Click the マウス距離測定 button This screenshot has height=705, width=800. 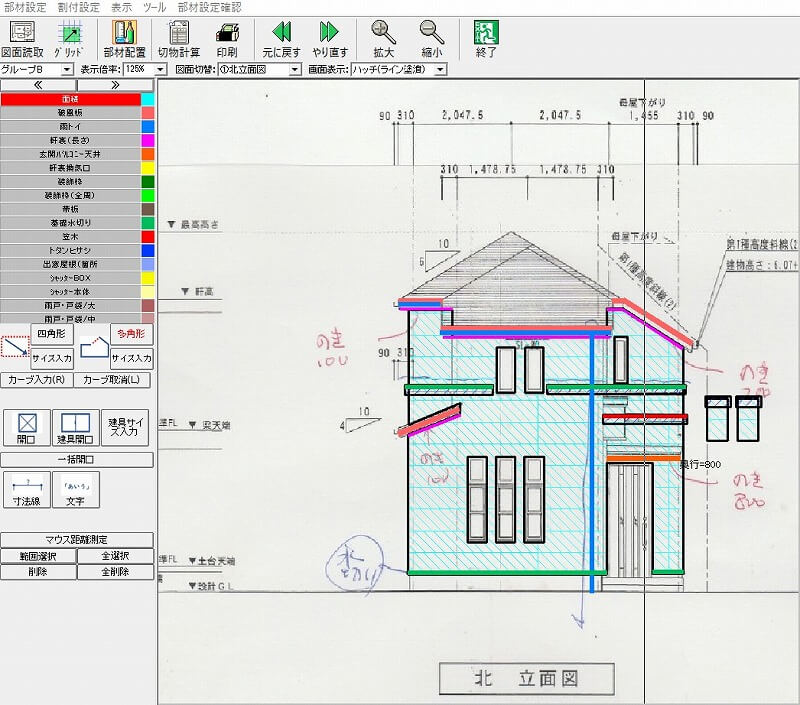pos(77,540)
